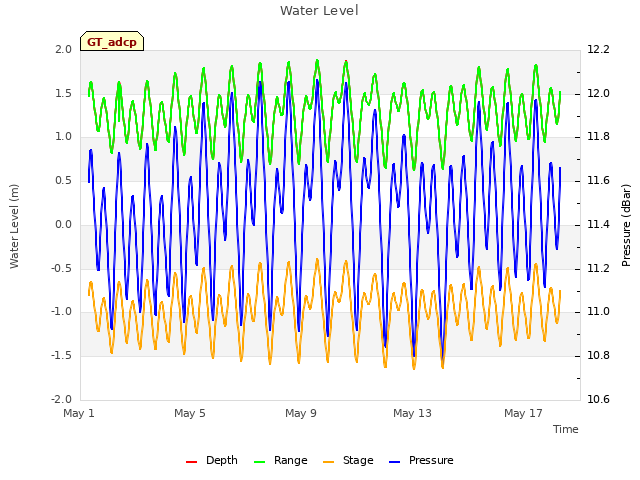Click the orange Stage legend swatch
The width and height of the screenshot is (640, 480).
tap(329, 462)
